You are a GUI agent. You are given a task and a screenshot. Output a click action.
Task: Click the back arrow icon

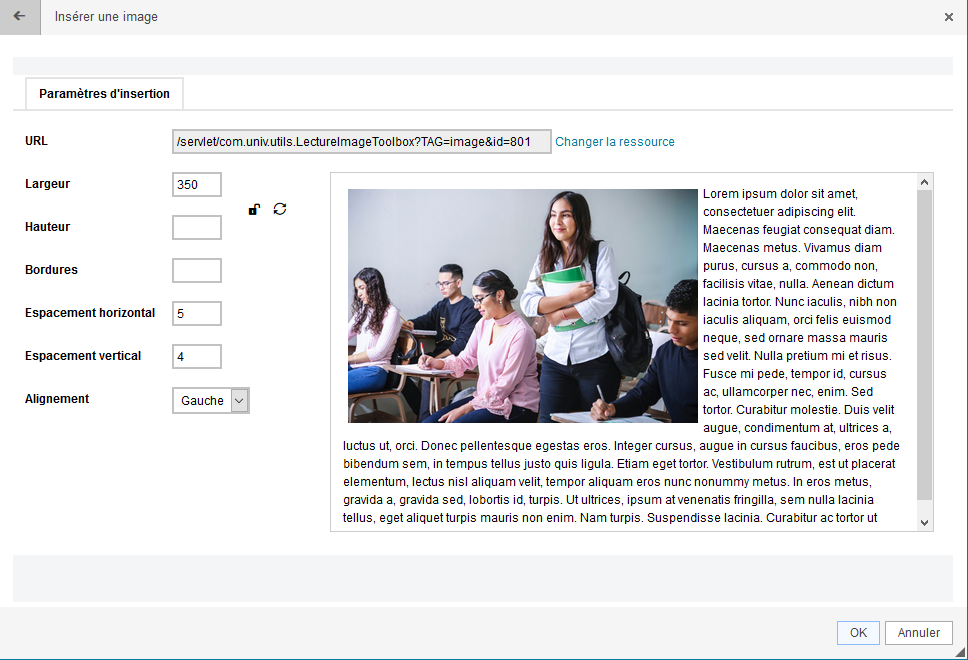point(20,17)
